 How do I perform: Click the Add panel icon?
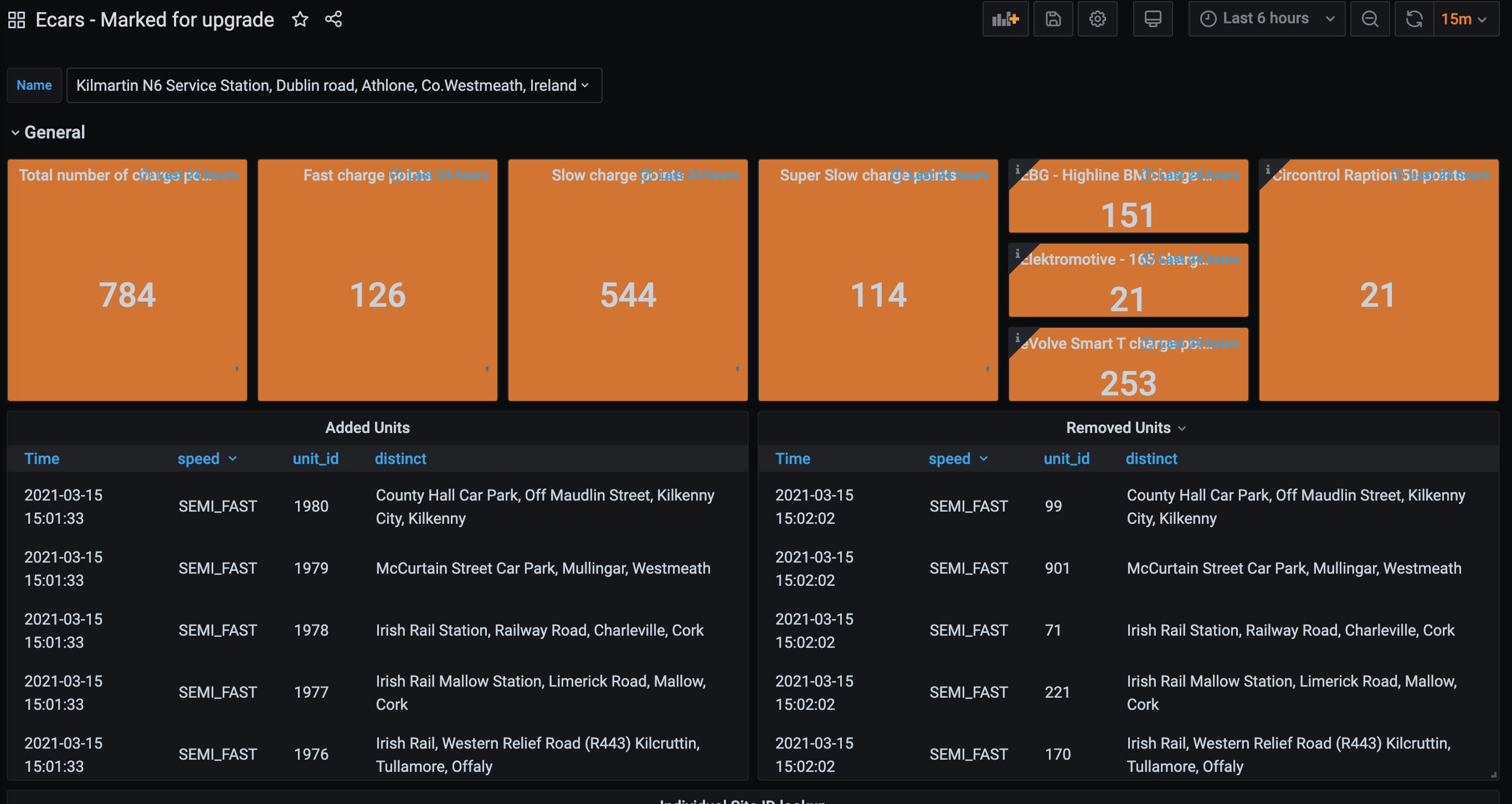[x=1005, y=19]
